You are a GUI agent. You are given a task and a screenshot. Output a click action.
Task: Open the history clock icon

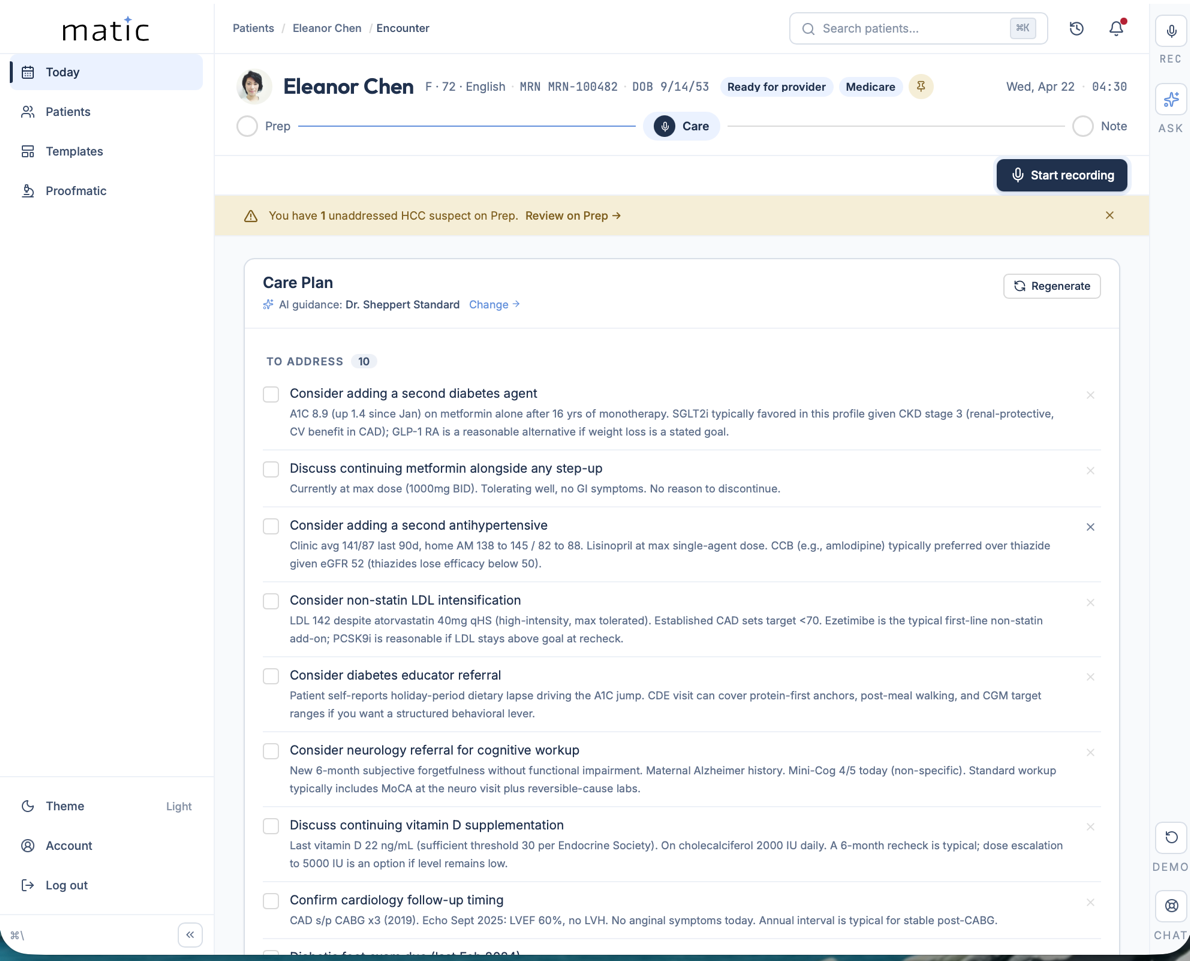[x=1076, y=29]
